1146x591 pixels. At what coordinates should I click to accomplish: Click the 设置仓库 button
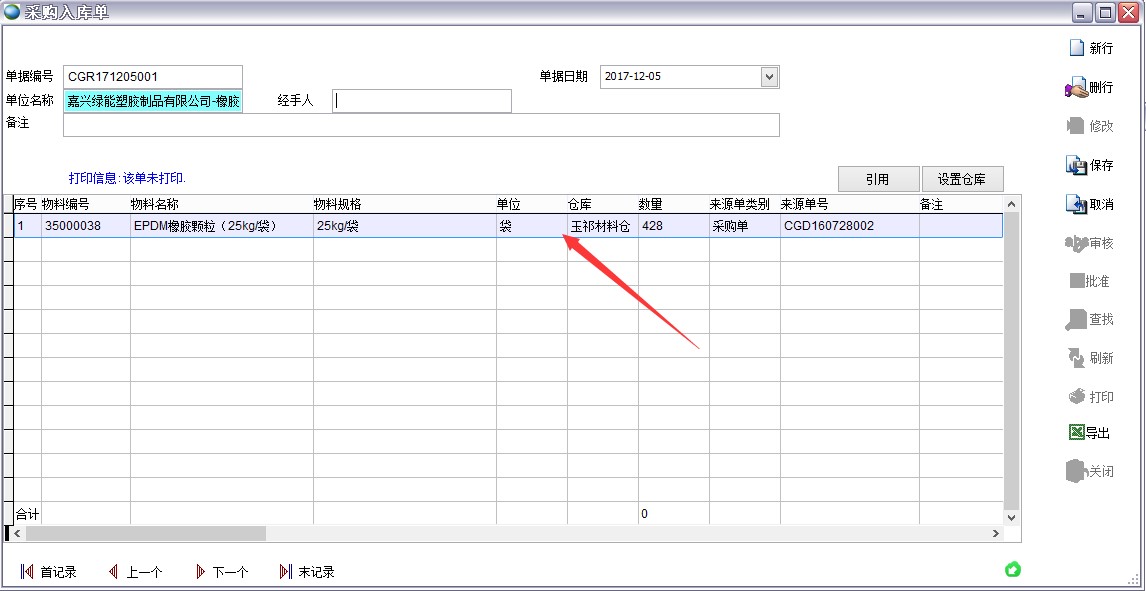pyautogui.click(x=962, y=179)
